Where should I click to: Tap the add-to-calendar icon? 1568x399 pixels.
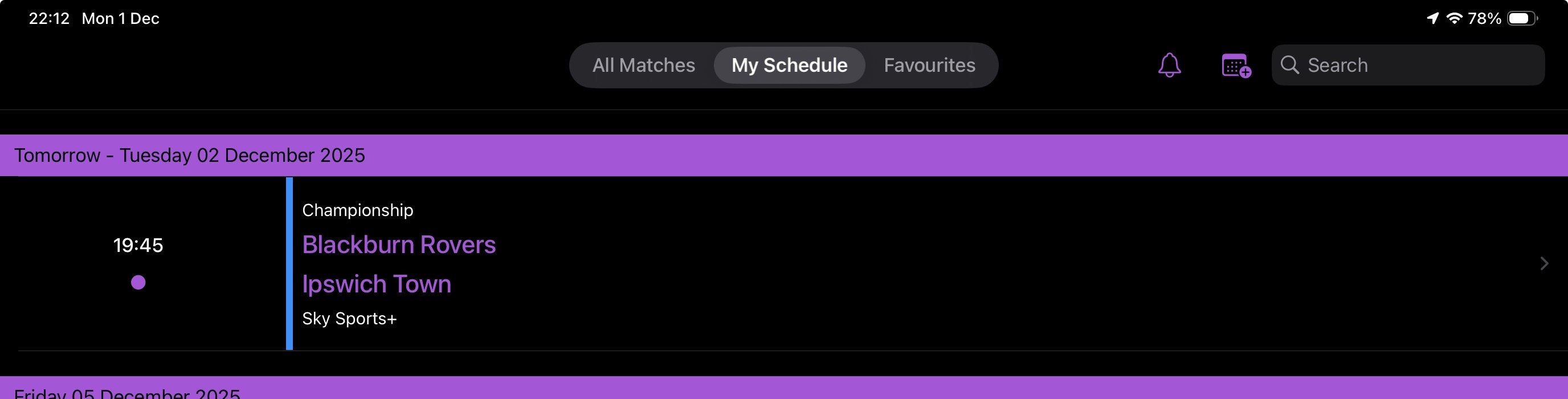tap(1236, 65)
